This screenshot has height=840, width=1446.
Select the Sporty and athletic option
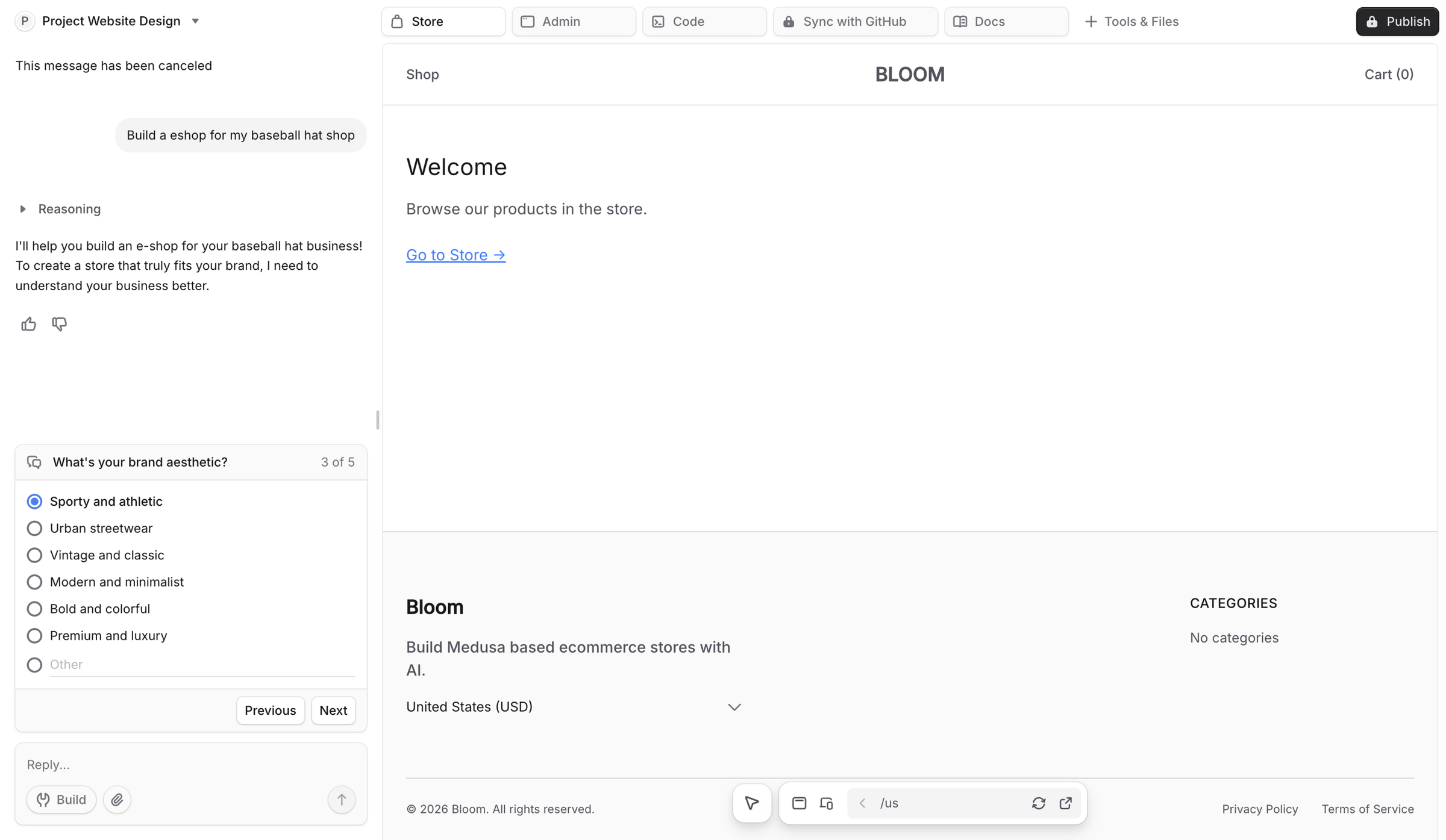[x=34, y=501]
